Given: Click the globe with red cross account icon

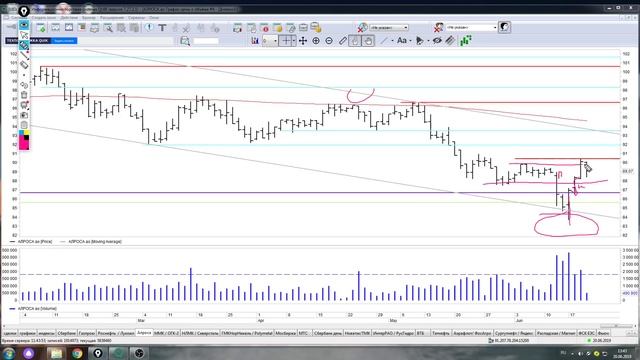Looking at the screenshot, I should 362,27.
